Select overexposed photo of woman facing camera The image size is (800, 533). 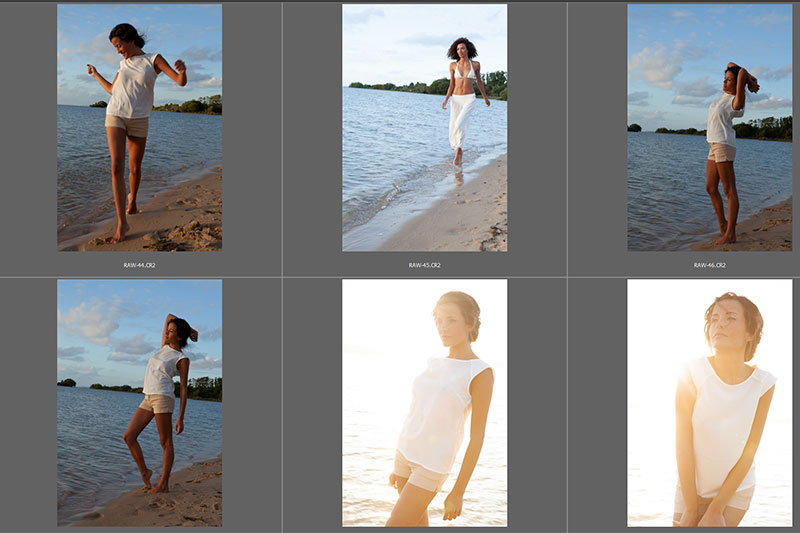pyautogui.click(x=710, y=402)
